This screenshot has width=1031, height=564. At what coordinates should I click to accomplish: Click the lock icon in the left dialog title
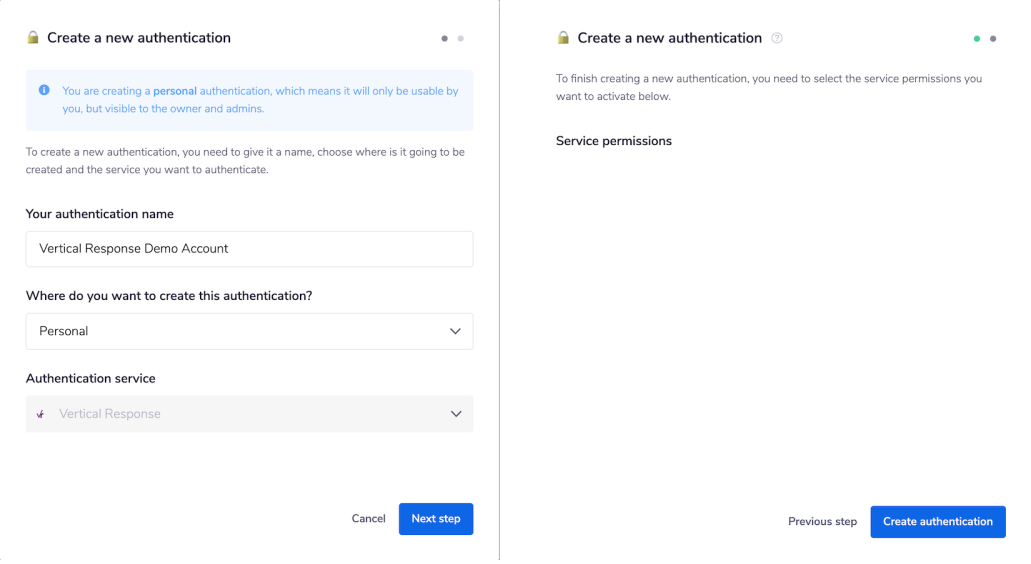[33, 38]
